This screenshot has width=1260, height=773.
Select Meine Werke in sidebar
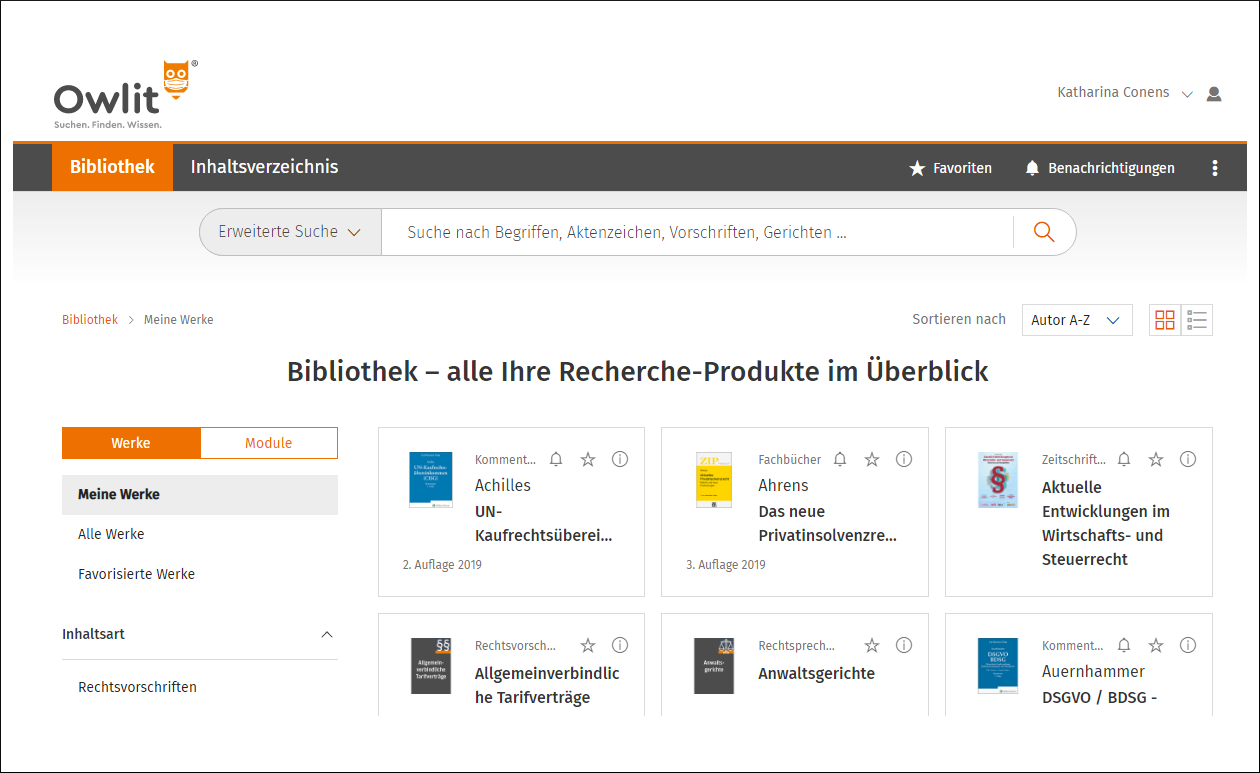tap(200, 494)
